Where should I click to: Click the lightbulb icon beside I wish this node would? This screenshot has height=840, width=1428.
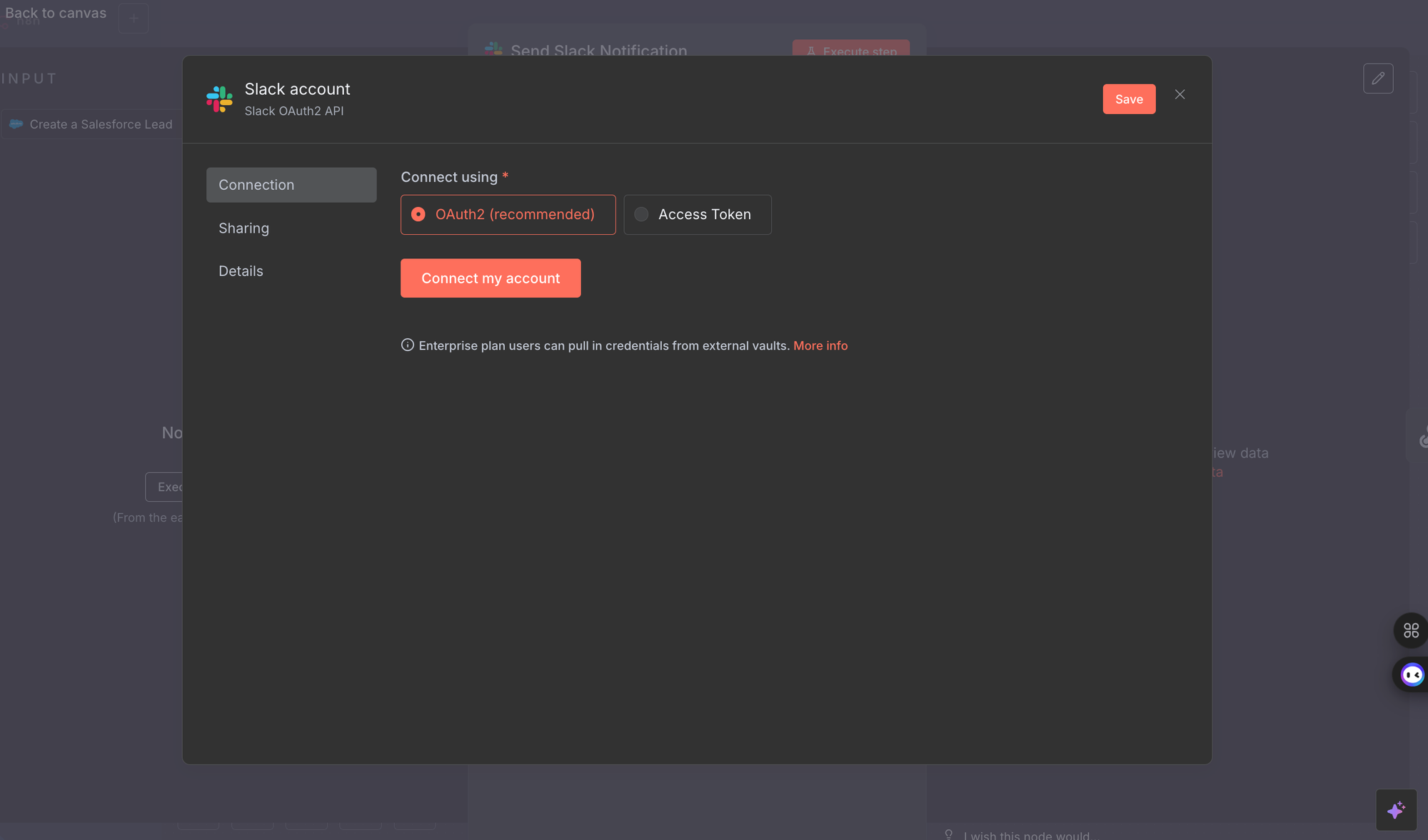coord(949,834)
